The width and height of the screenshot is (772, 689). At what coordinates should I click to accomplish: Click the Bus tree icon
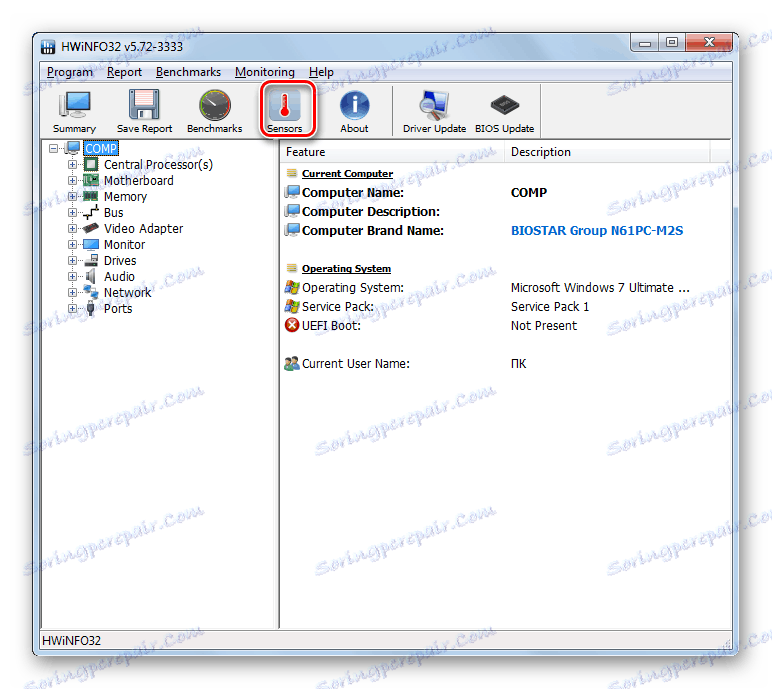click(x=91, y=212)
